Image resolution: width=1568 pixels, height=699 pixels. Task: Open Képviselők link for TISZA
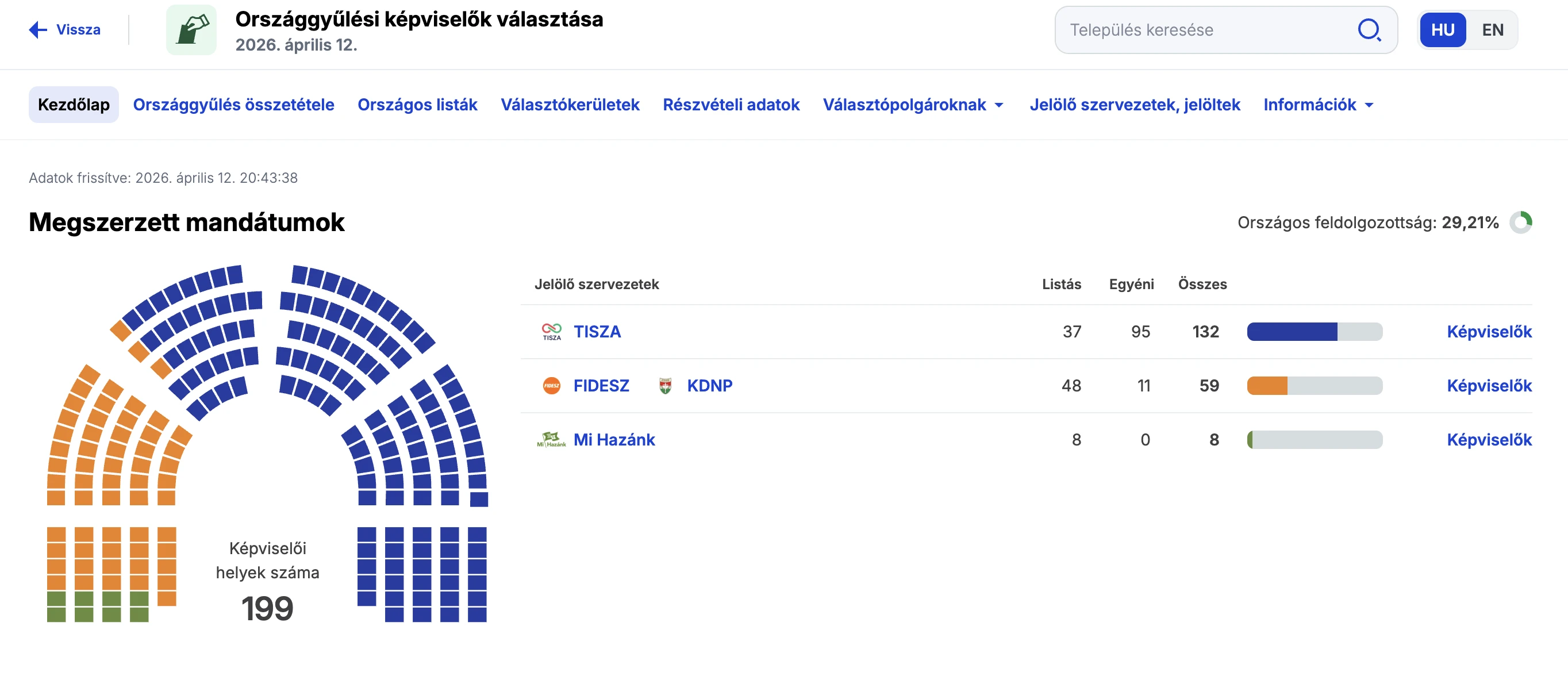click(1488, 332)
